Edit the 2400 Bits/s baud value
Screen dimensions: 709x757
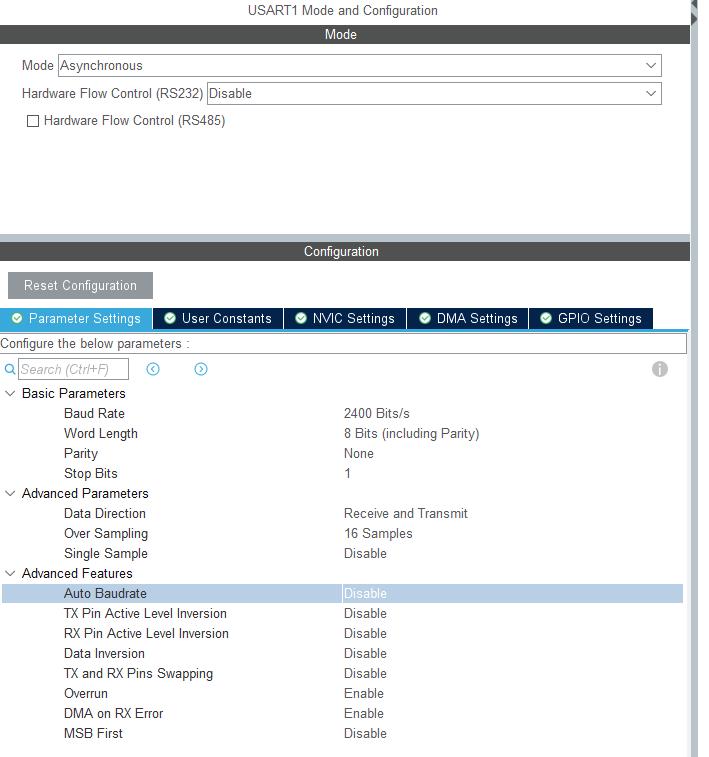pyautogui.click(x=376, y=414)
